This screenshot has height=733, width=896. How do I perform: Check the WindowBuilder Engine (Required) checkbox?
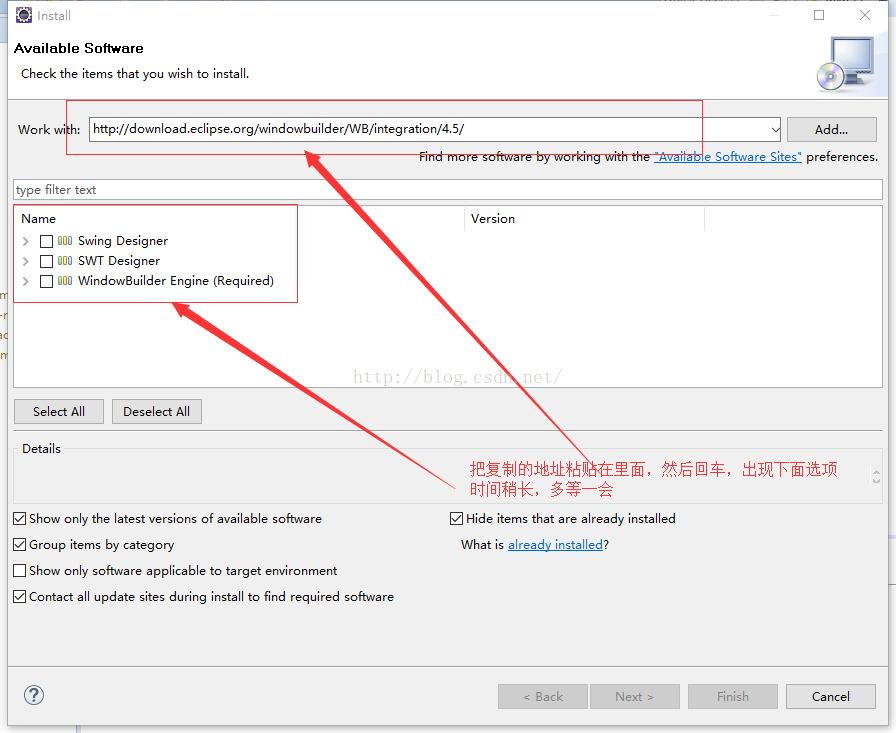[46, 281]
